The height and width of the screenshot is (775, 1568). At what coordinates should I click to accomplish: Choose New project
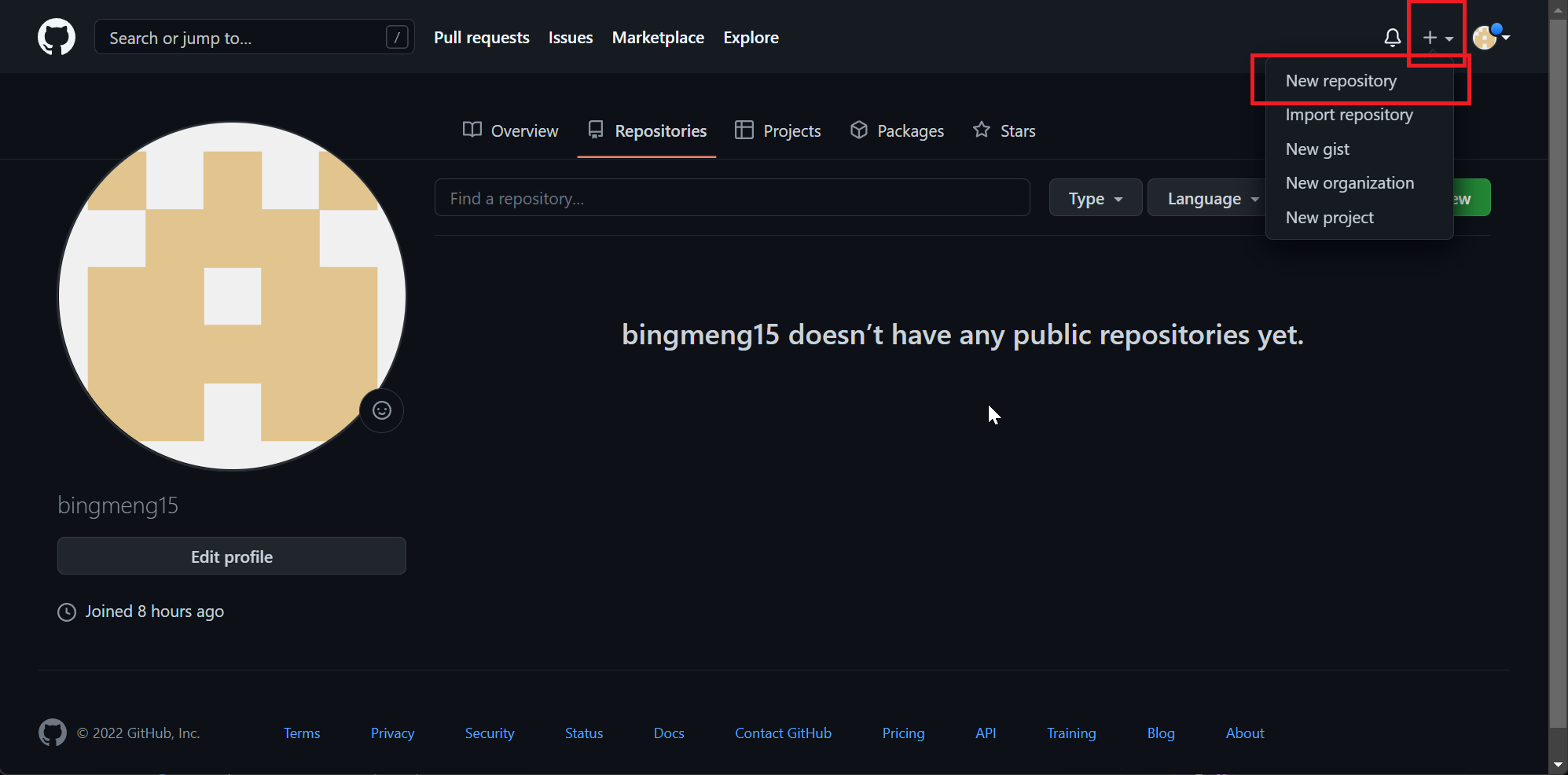1360,218
